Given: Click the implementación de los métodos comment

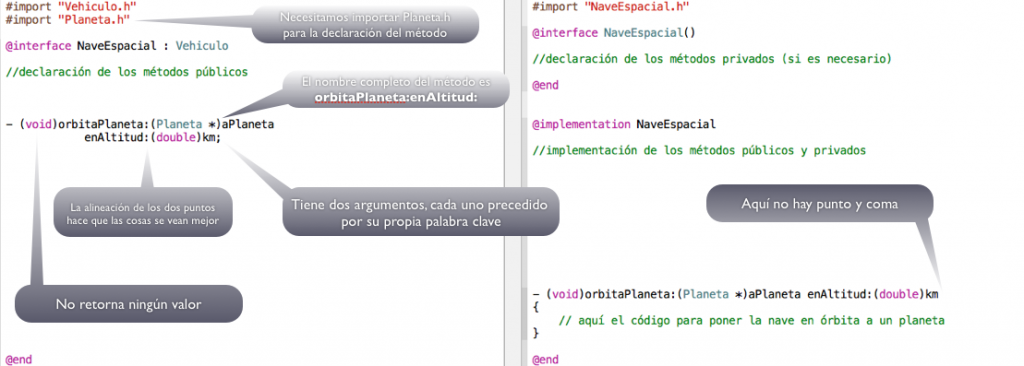Looking at the screenshot, I should 699,150.
